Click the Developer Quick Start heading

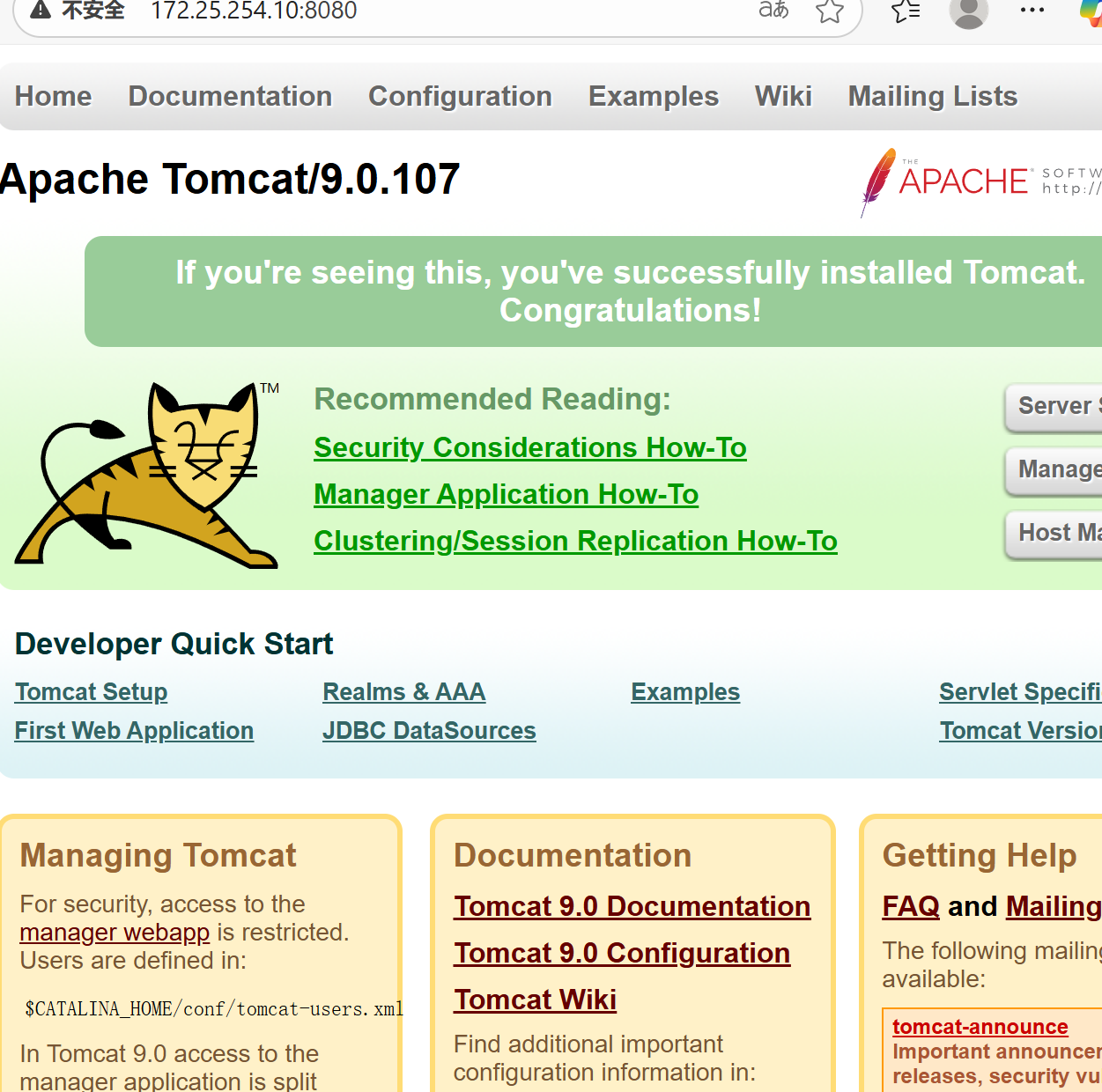point(174,644)
